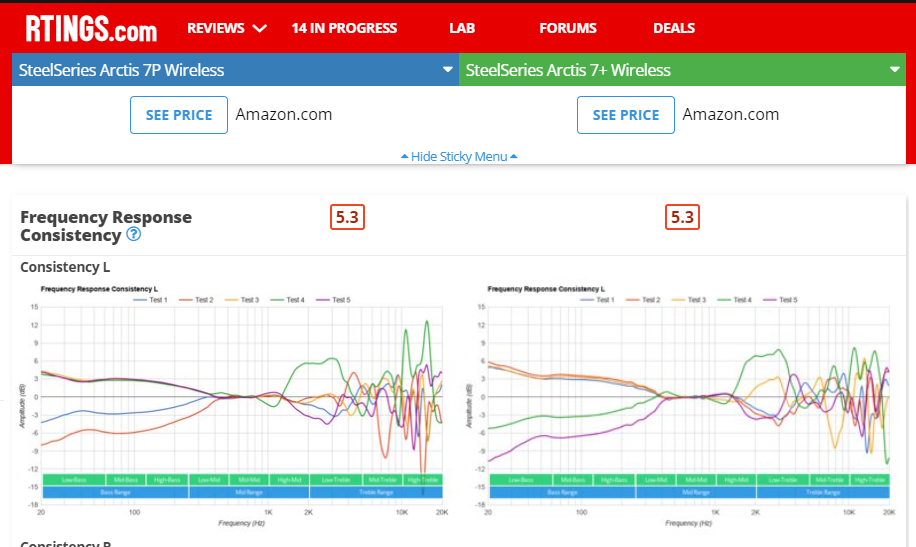
Task: Toggle Test 2 series in Arctis 7+ chart legend
Action: (643, 300)
